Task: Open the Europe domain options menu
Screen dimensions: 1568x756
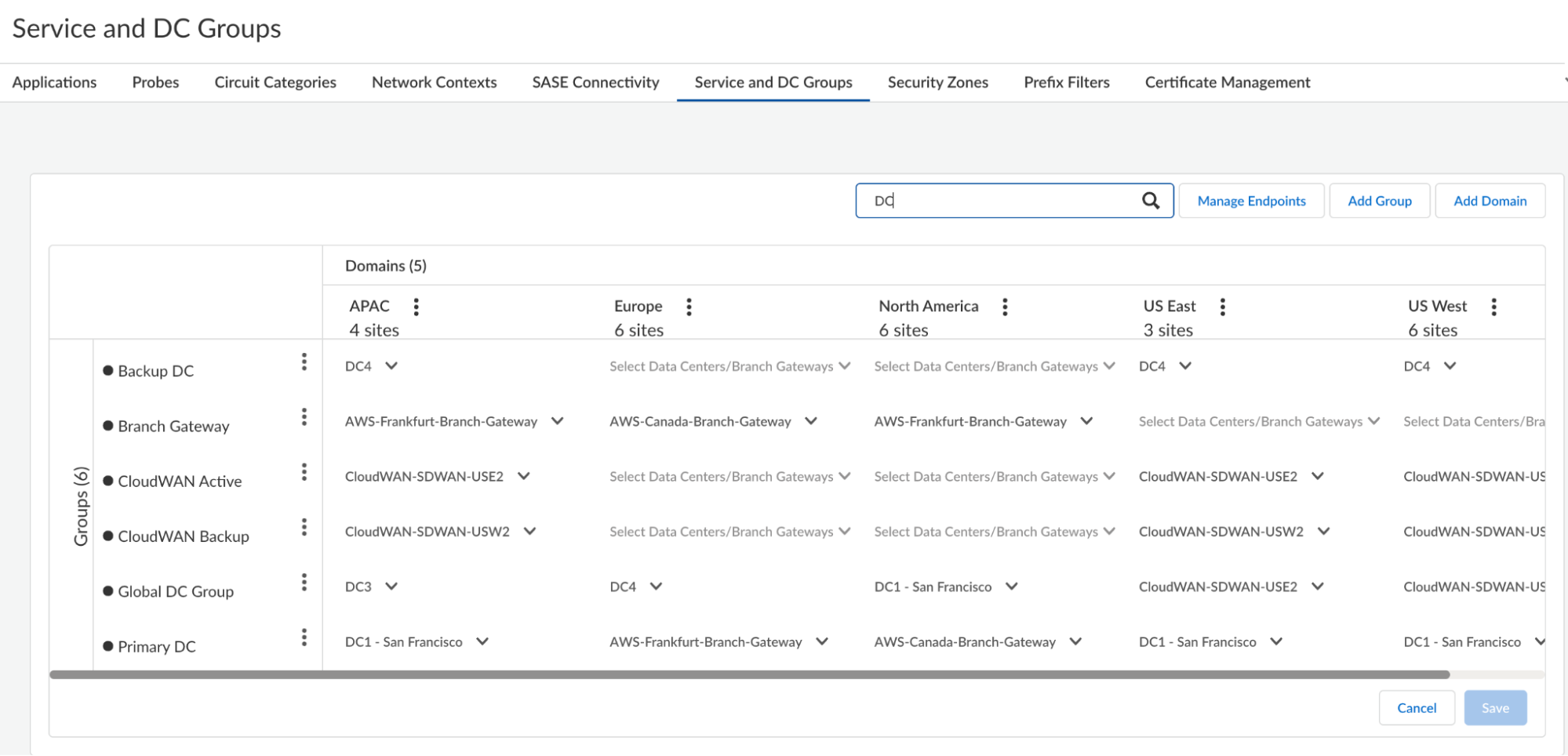Action: pyautogui.click(x=689, y=307)
